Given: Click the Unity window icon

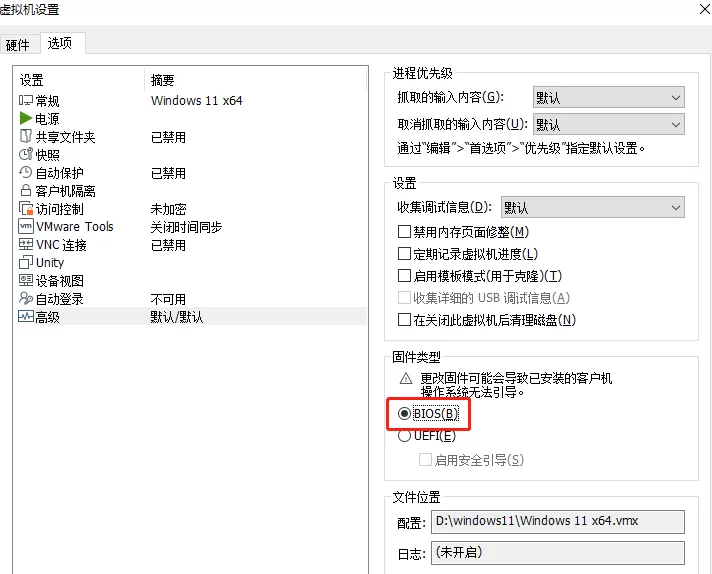Looking at the screenshot, I should coord(26,262).
